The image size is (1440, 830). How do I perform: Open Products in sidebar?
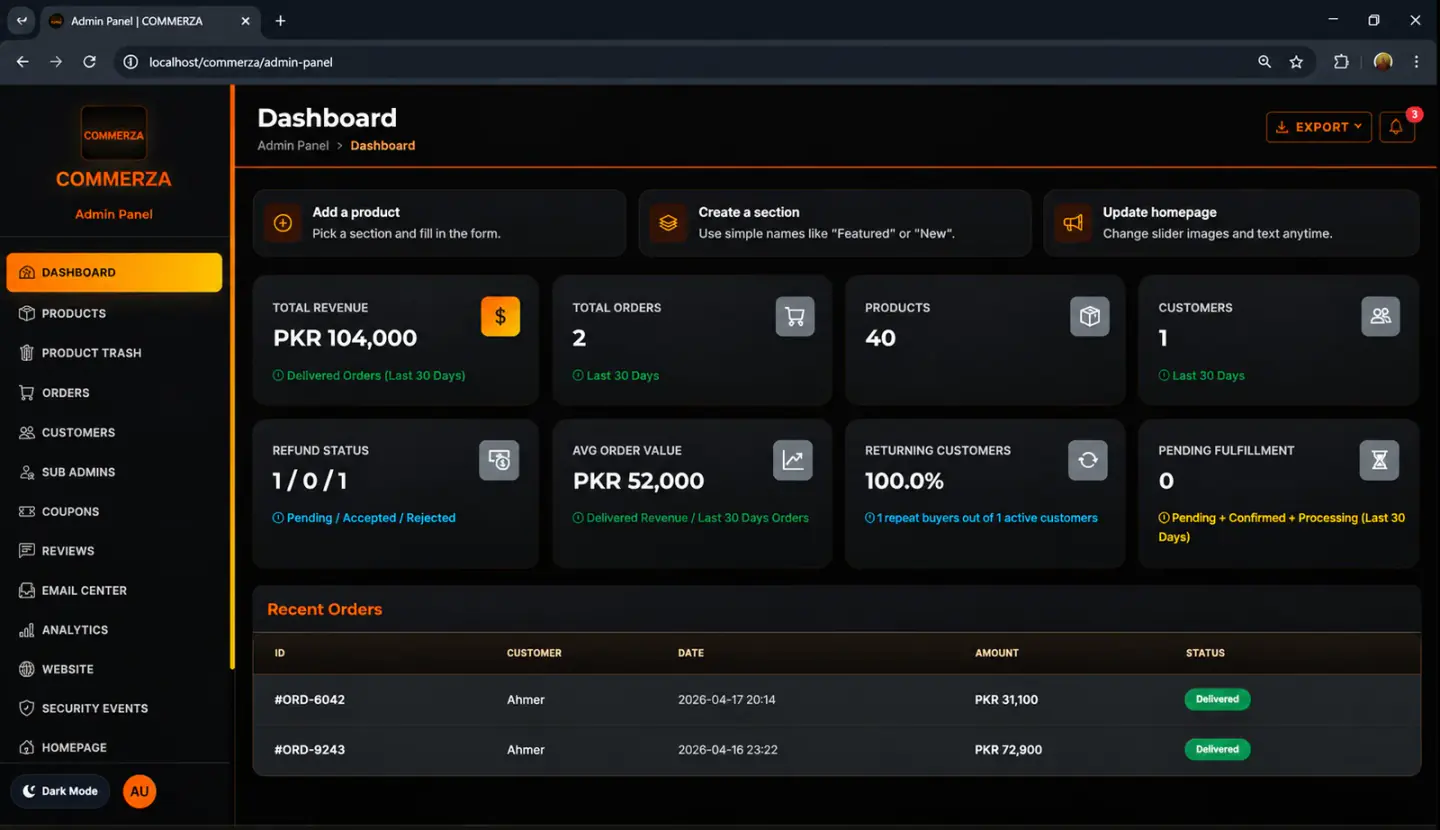click(114, 313)
